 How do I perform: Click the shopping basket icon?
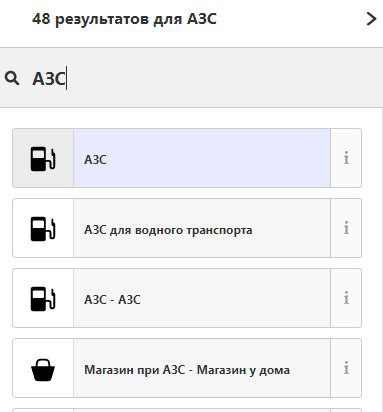coord(43,368)
